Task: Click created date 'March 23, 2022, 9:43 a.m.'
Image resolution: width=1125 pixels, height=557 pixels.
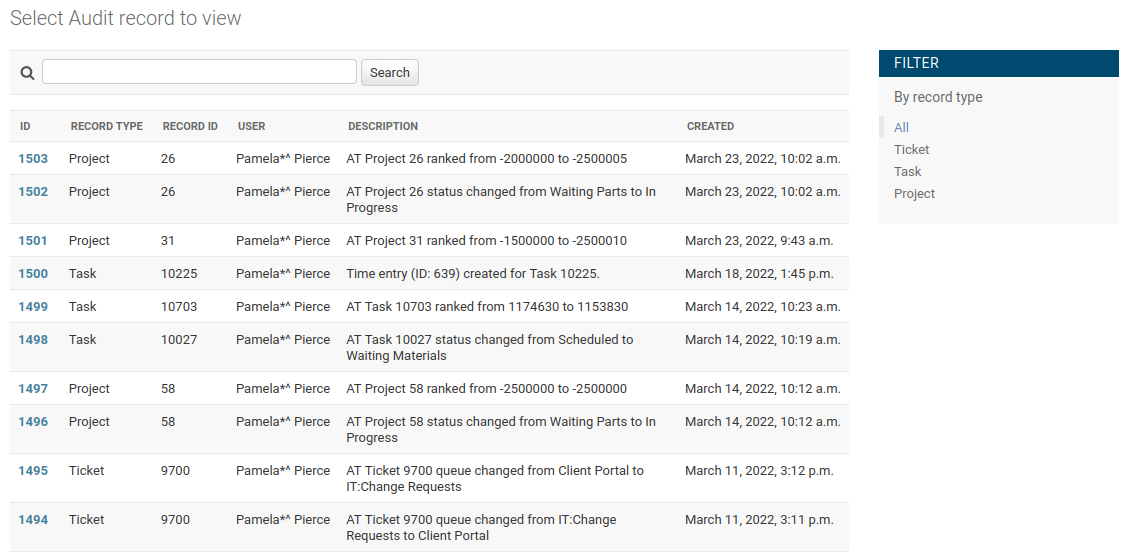Action: point(759,240)
